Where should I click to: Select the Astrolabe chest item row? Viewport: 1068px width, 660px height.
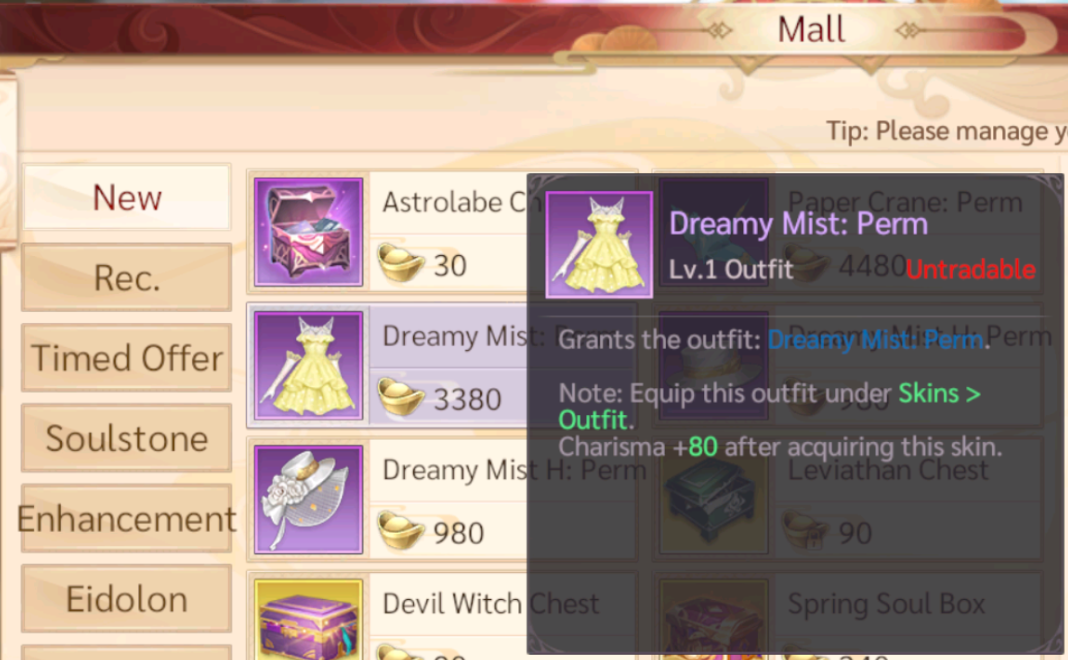(443, 232)
